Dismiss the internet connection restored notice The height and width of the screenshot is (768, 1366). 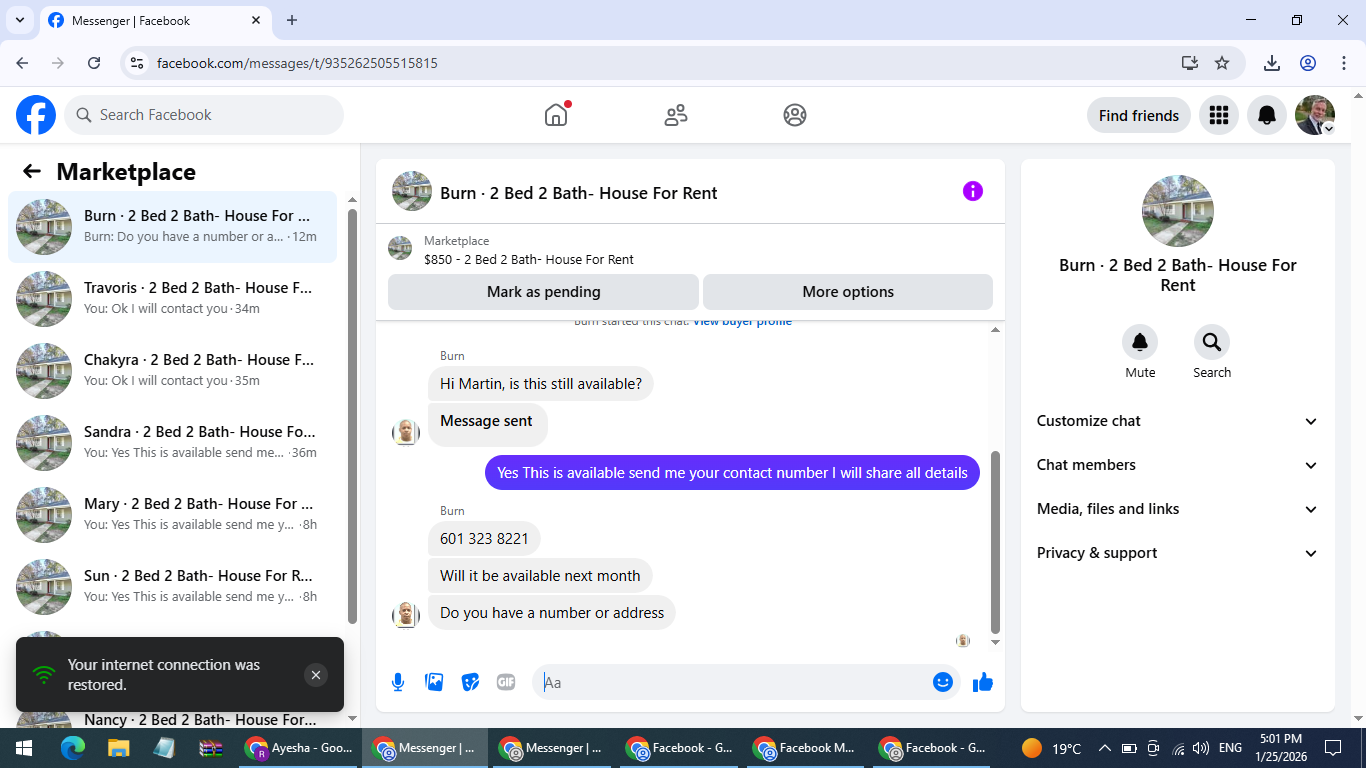[316, 675]
